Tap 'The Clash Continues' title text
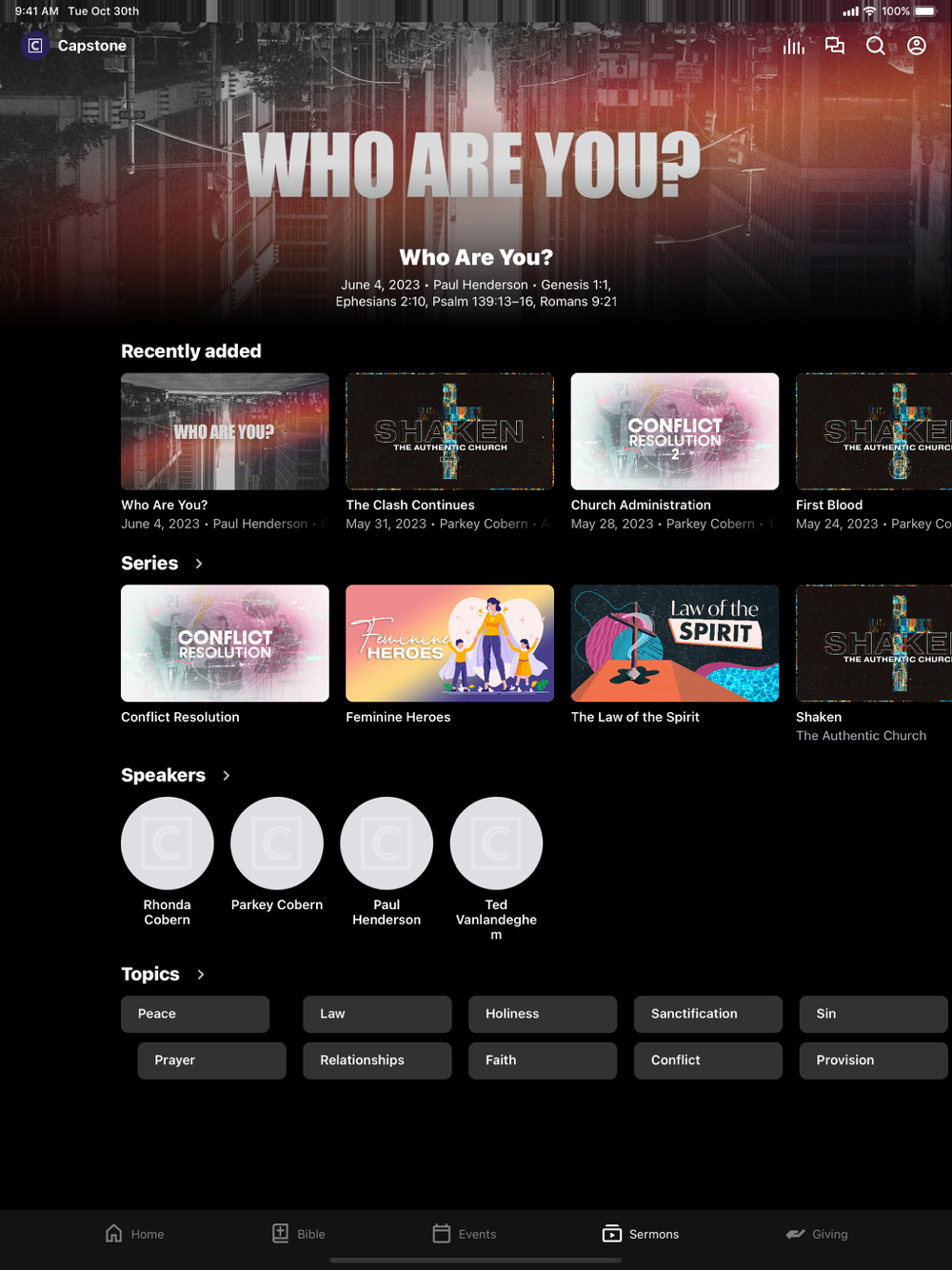 coord(410,506)
